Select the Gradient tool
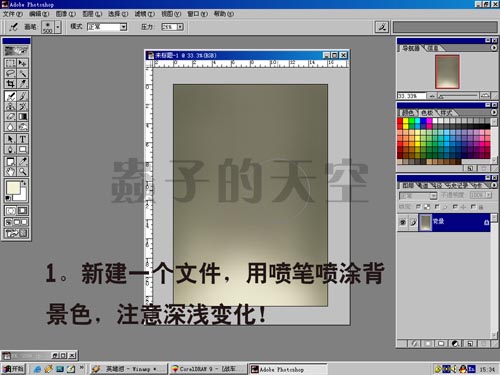Image resolution: width=500 pixels, height=375 pixels. pyautogui.click(x=22, y=116)
